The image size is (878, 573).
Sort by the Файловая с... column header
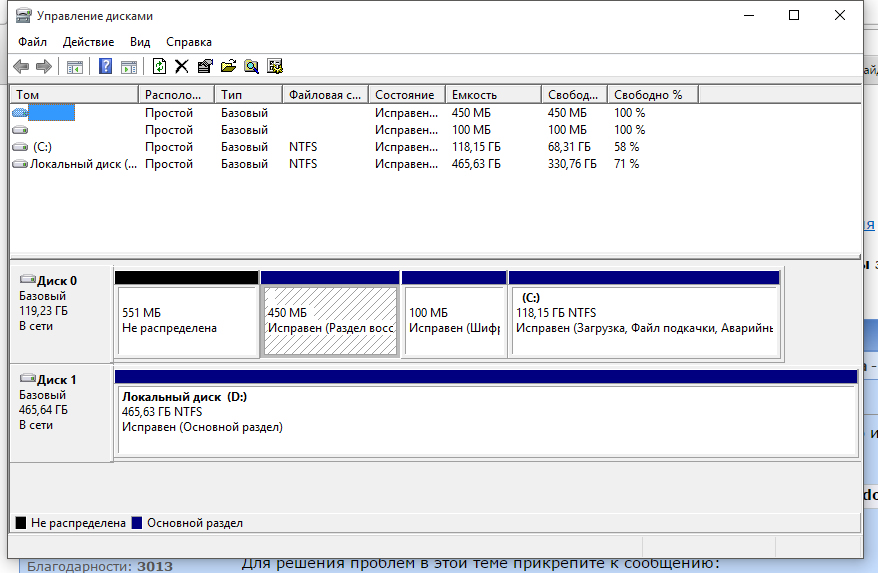click(x=326, y=95)
